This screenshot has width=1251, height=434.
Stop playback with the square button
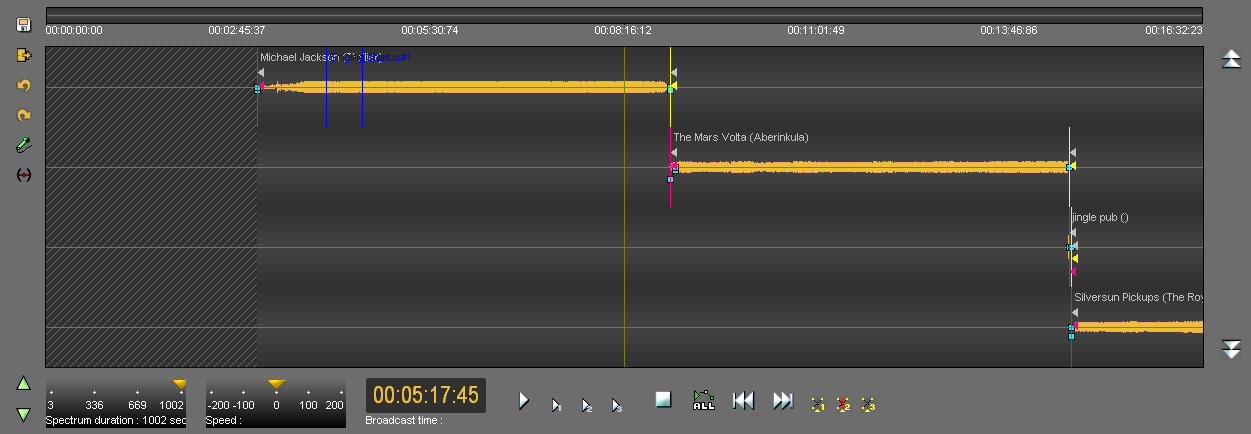tap(663, 400)
